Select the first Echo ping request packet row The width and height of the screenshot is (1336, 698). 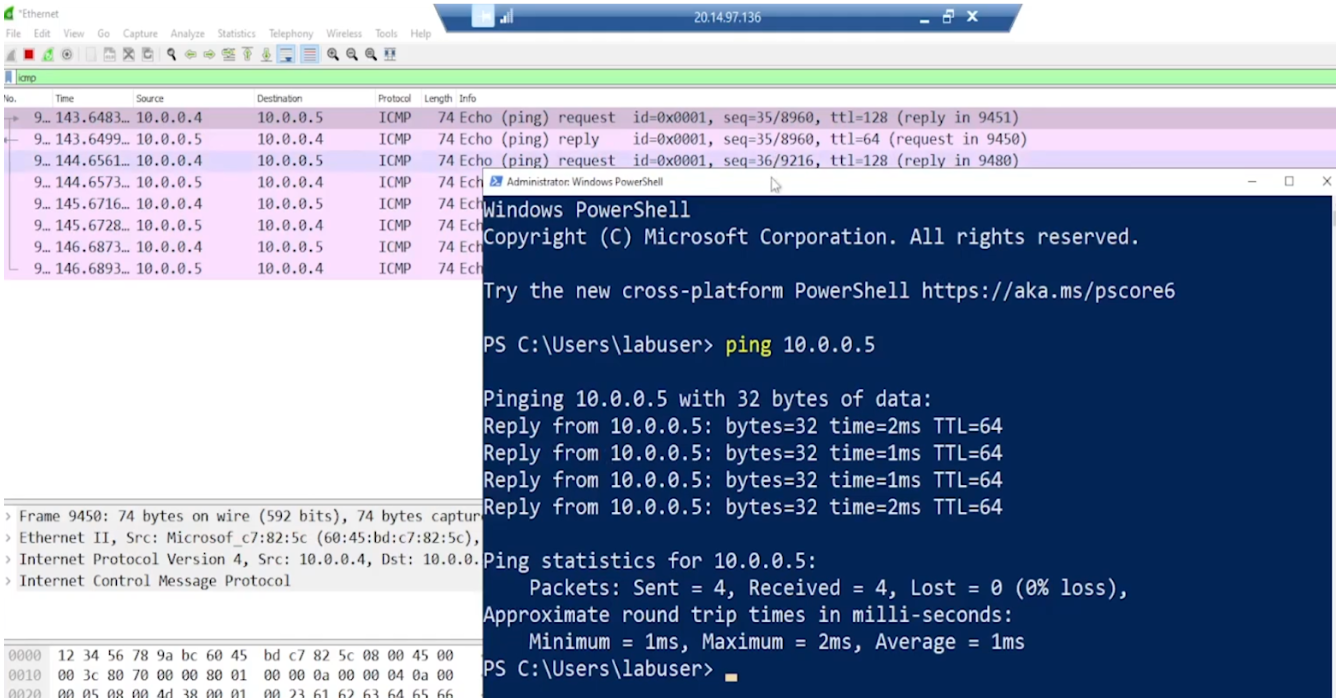(x=200, y=118)
